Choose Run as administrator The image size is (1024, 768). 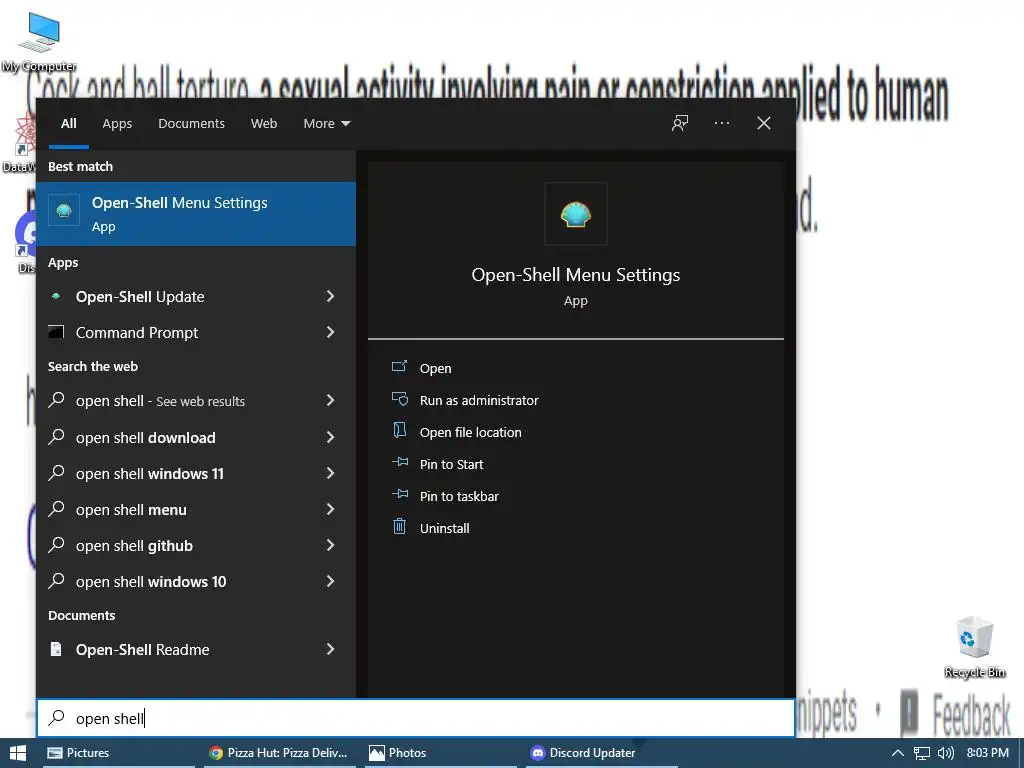pyautogui.click(x=465, y=400)
